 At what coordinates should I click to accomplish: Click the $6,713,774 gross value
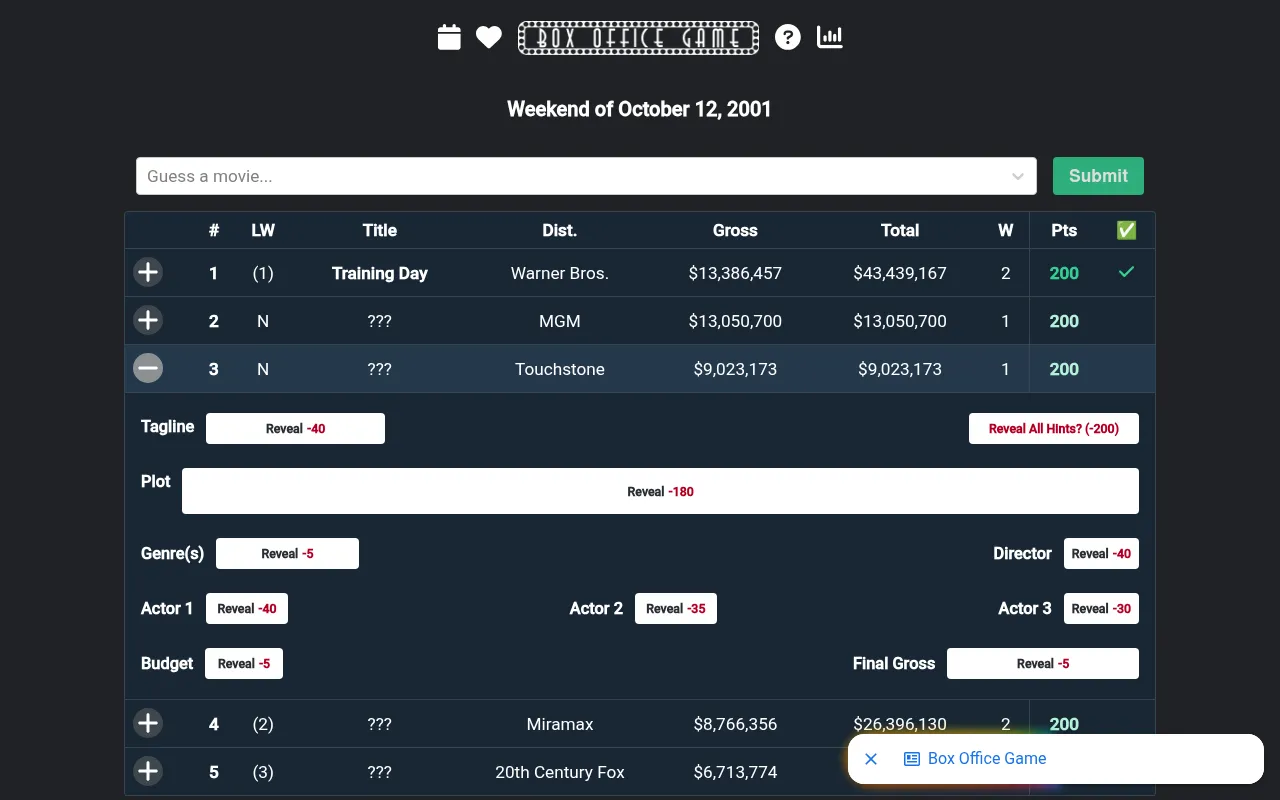pos(735,772)
